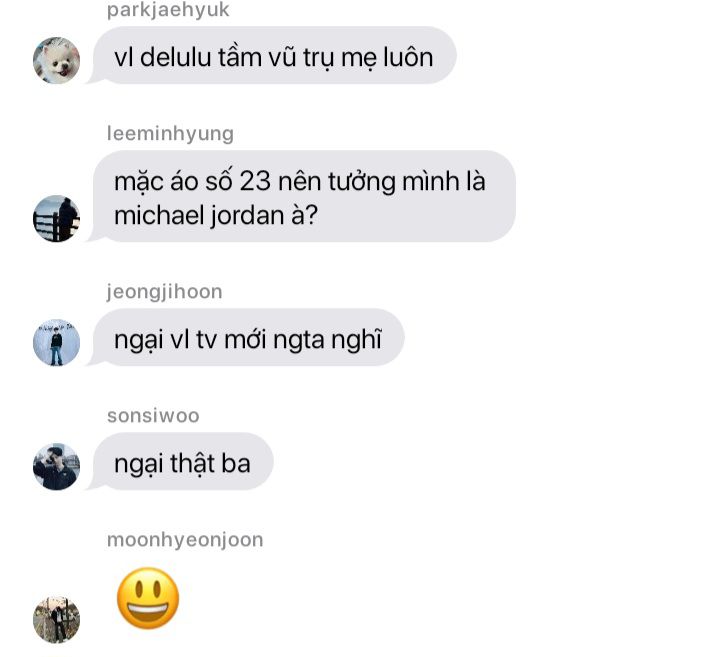The height and width of the screenshot is (657, 720).
Task: Select the 'ngại thật ba' message bubble
Action: [183, 461]
